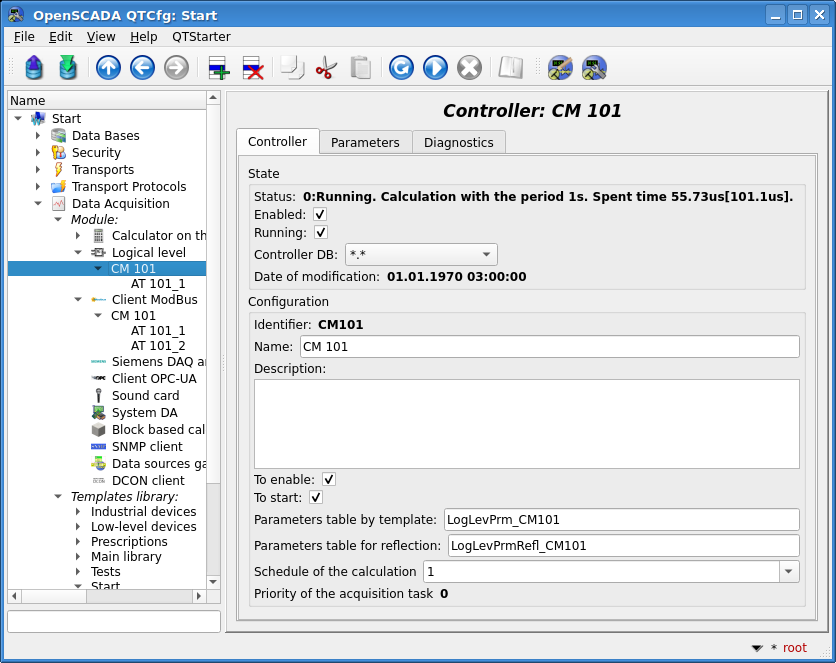Click into the Name field containing CM 101

pyautogui.click(x=550, y=346)
